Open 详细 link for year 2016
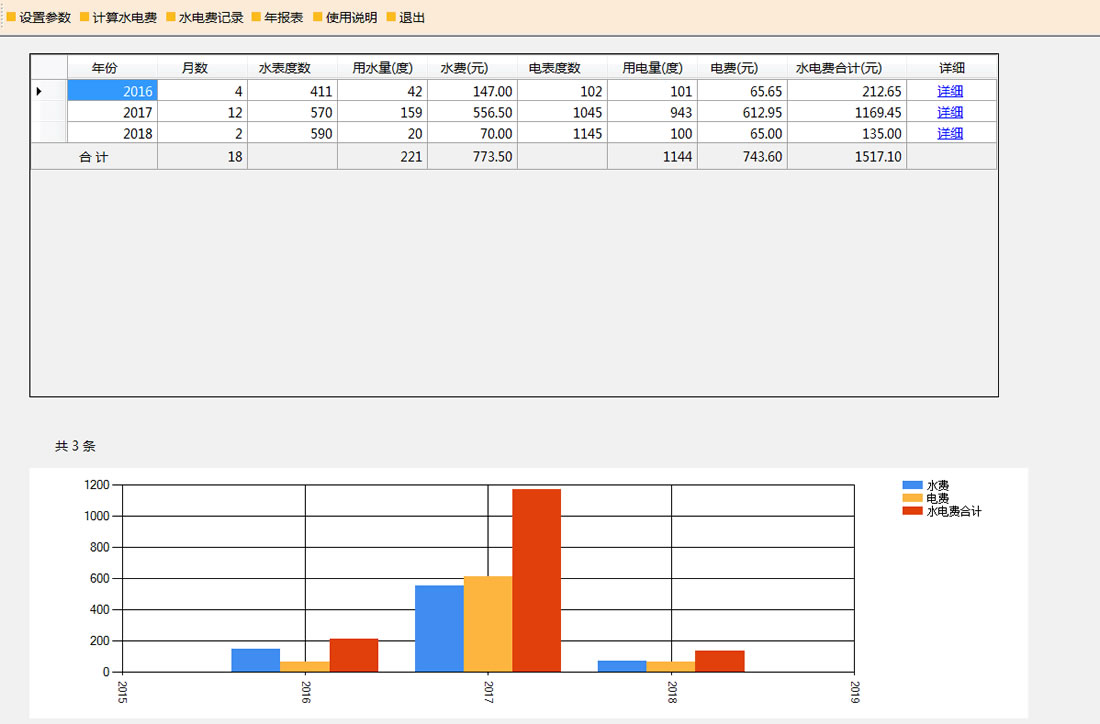Image resolution: width=1100 pixels, height=724 pixels. click(950, 91)
